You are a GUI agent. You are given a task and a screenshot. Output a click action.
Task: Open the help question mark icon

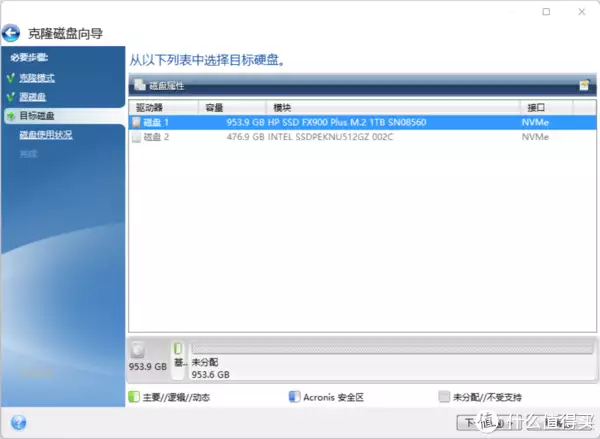pos(18,423)
